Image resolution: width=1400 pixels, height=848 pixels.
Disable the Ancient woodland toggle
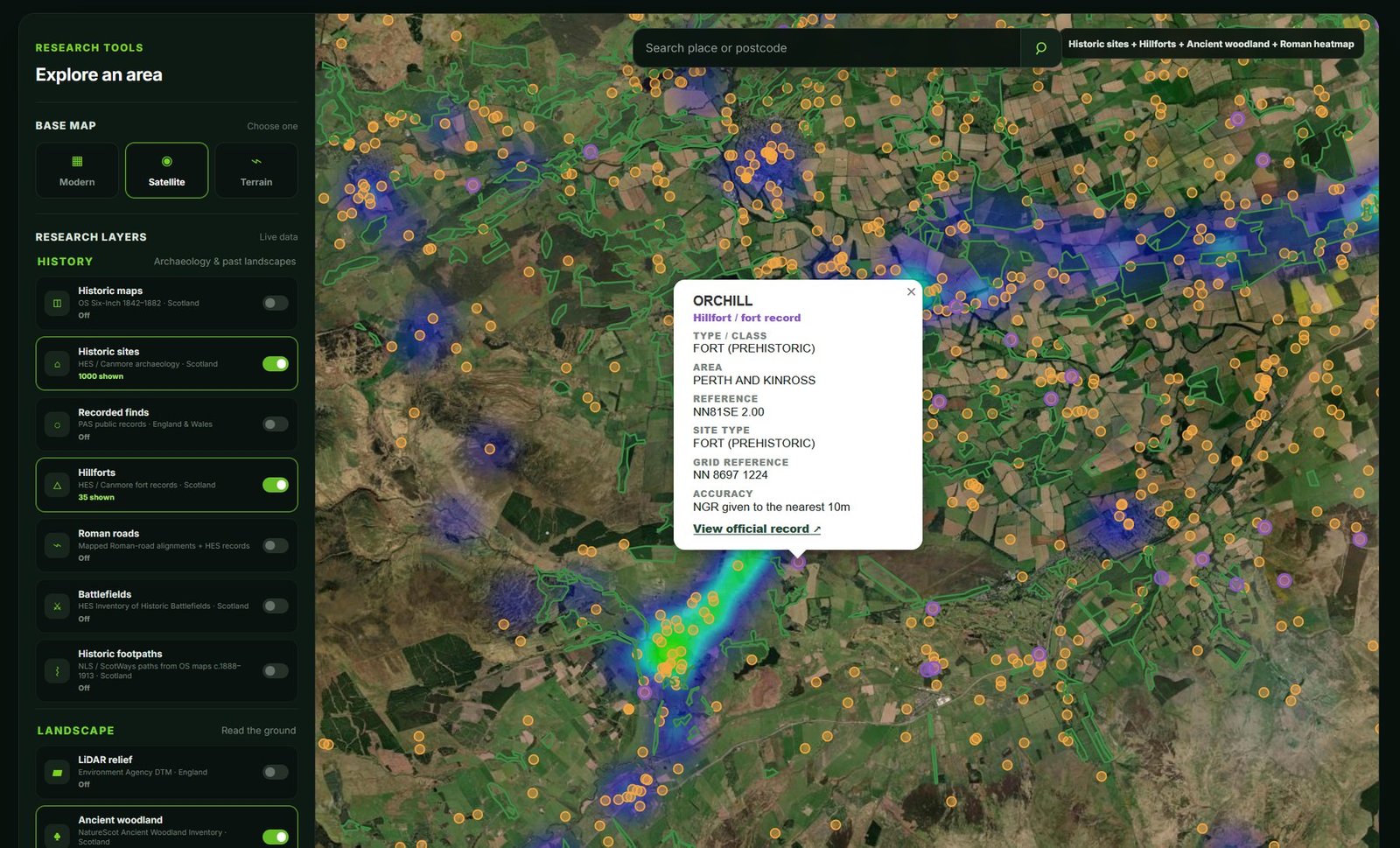click(276, 837)
